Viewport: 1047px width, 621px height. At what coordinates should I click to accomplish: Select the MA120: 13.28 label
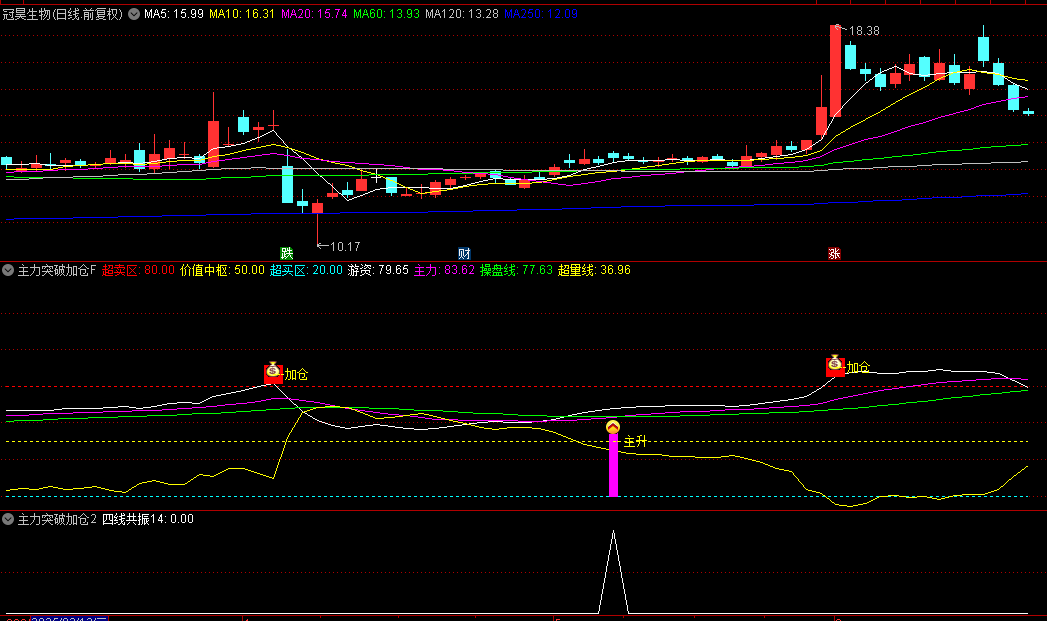point(461,13)
